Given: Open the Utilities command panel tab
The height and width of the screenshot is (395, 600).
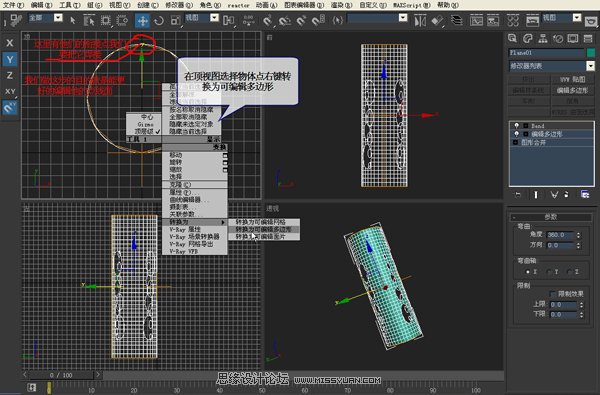Looking at the screenshot, I should 588,38.
